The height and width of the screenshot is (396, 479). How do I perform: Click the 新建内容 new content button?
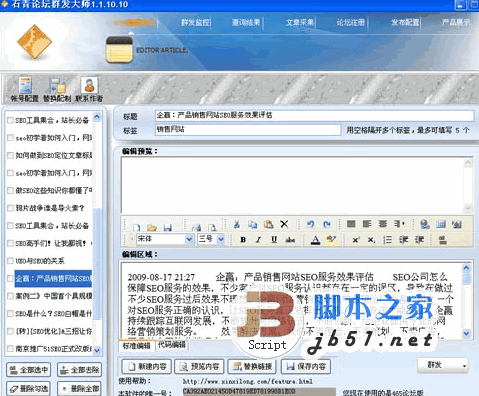146,367
